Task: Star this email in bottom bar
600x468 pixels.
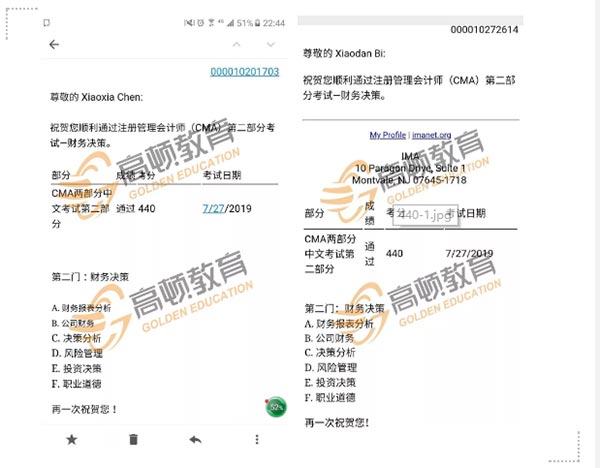Action: [x=72, y=440]
